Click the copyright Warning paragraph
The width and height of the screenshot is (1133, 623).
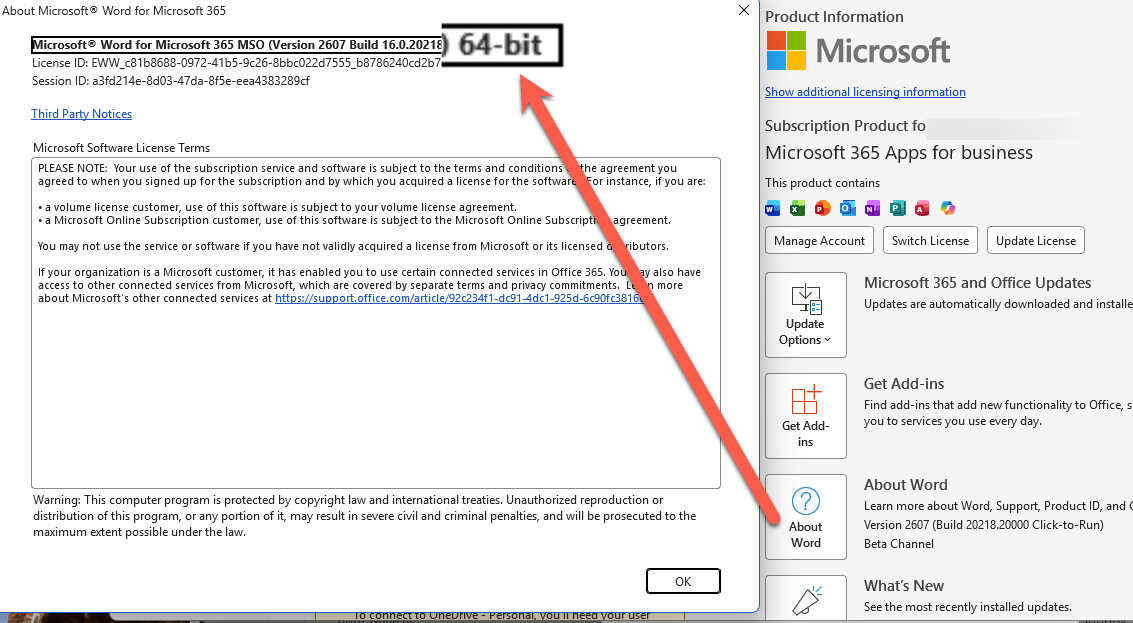tap(365, 516)
